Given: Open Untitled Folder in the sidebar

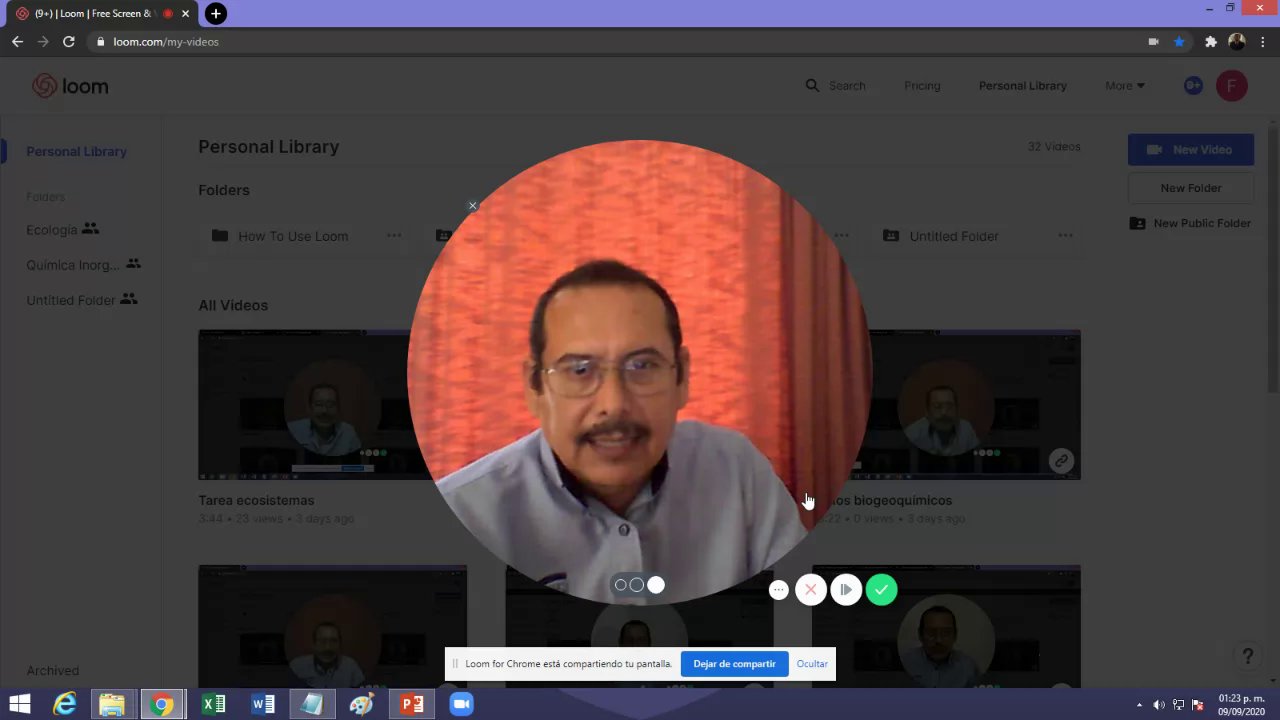Looking at the screenshot, I should coord(81,300).
